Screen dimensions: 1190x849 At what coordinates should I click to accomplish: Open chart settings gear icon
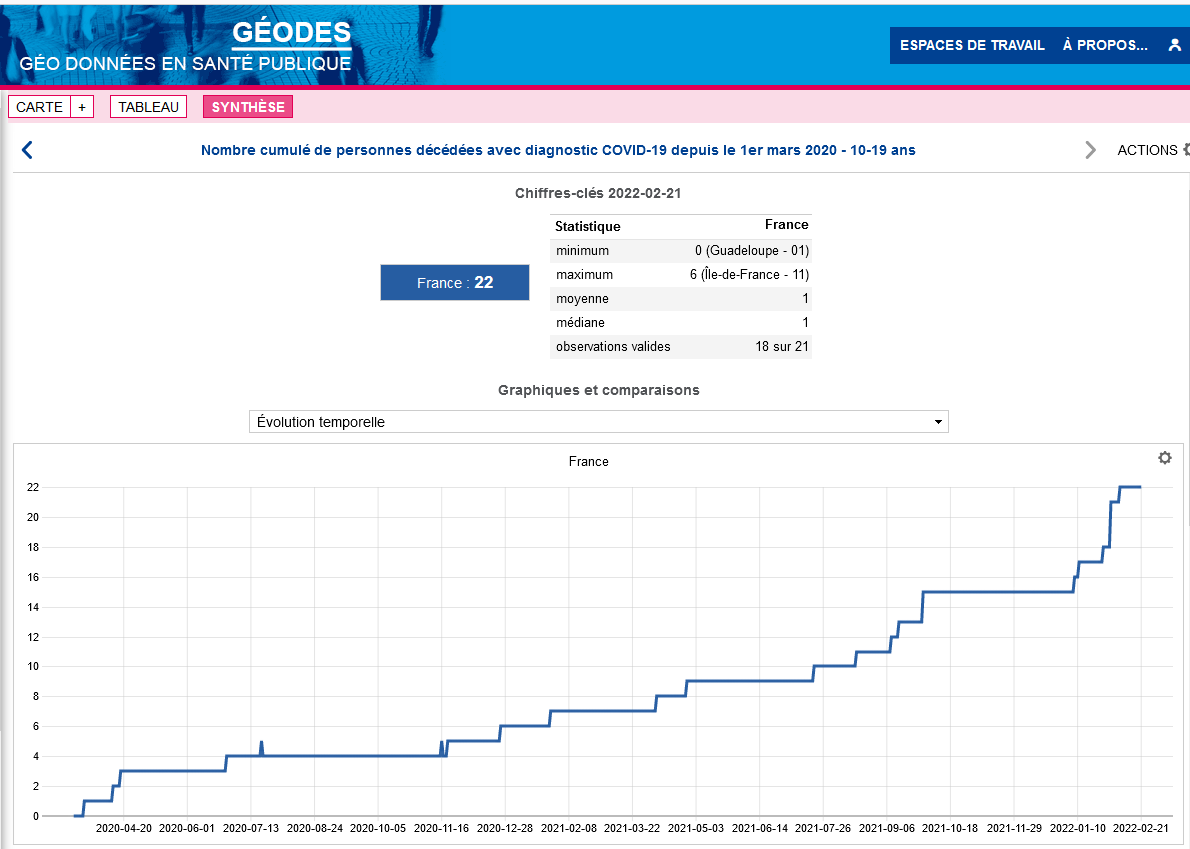(x=1164, y=458)
